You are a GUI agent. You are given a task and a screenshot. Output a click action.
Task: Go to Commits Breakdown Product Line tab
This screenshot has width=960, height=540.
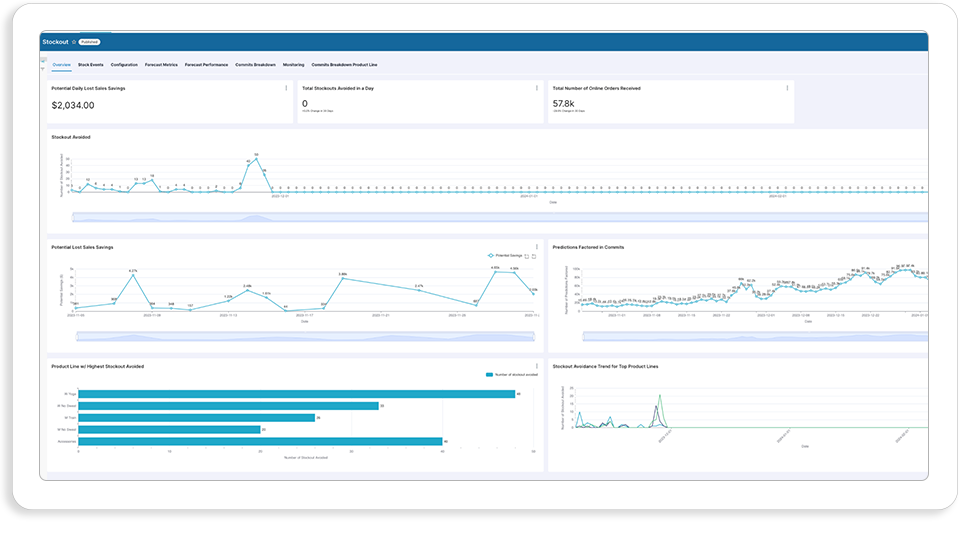point(344,65)
